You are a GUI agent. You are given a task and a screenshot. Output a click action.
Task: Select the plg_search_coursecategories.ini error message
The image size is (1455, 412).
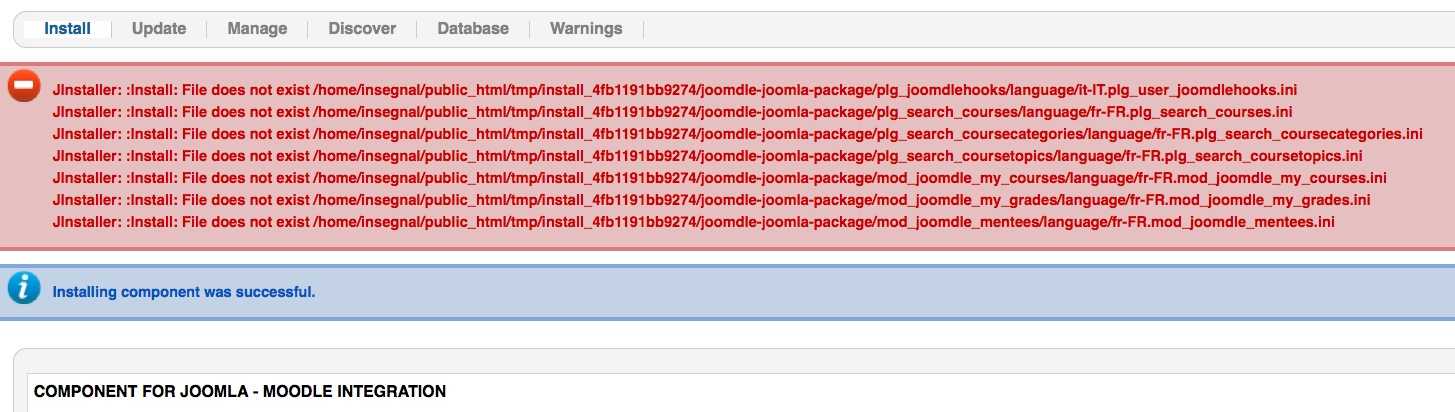(x=737, y=134)
